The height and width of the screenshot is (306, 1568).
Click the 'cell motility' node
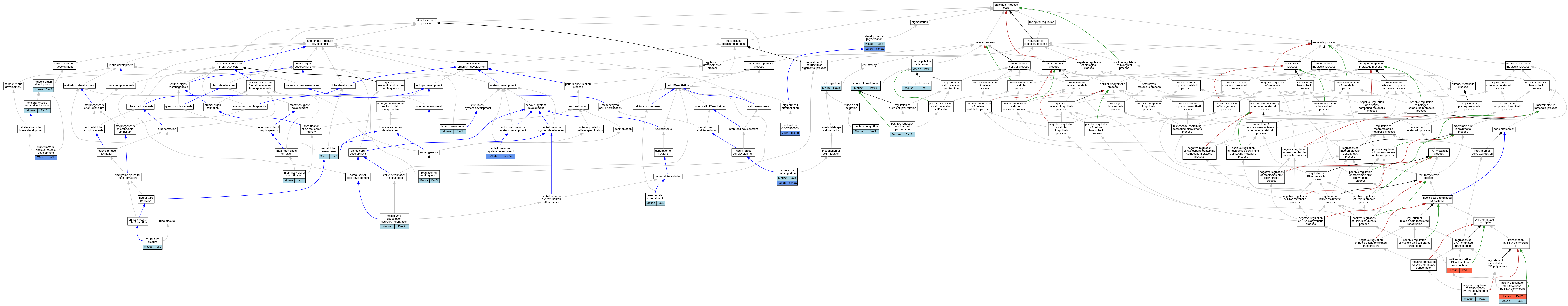coord(869,65)
